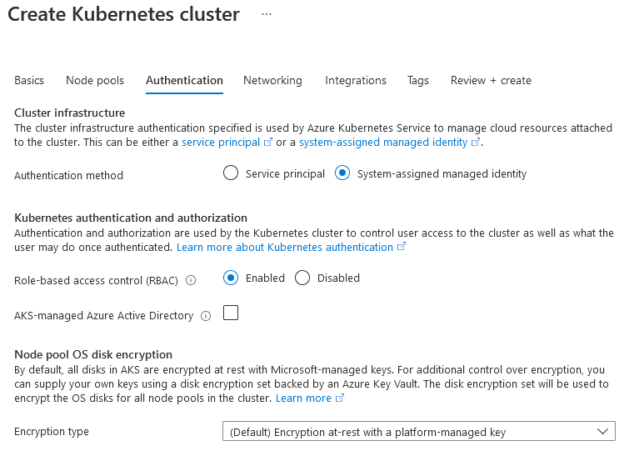Open the service principal documentation link

click(221, 142)
